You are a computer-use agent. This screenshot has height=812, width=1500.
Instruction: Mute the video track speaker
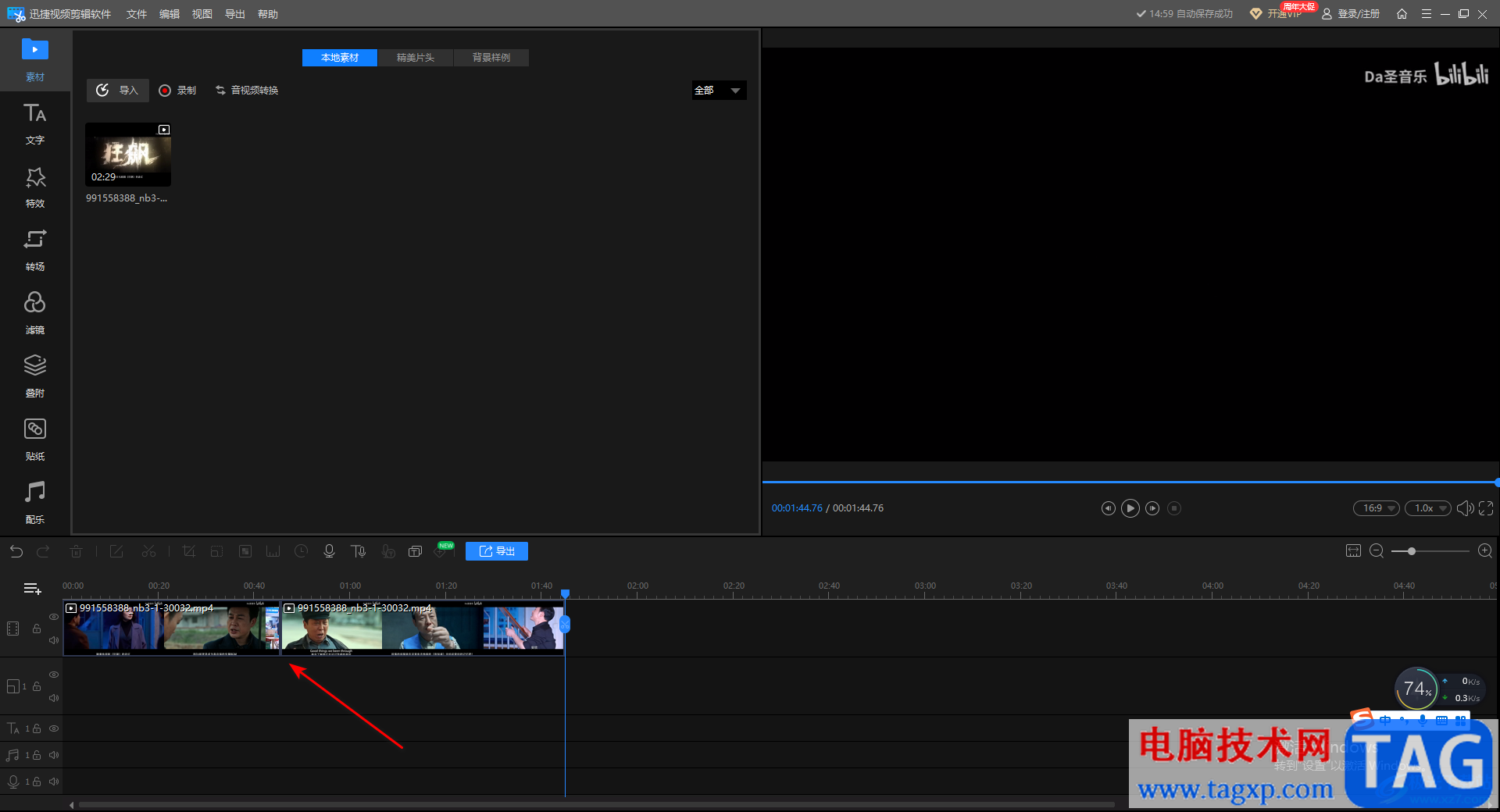(54, 640)
